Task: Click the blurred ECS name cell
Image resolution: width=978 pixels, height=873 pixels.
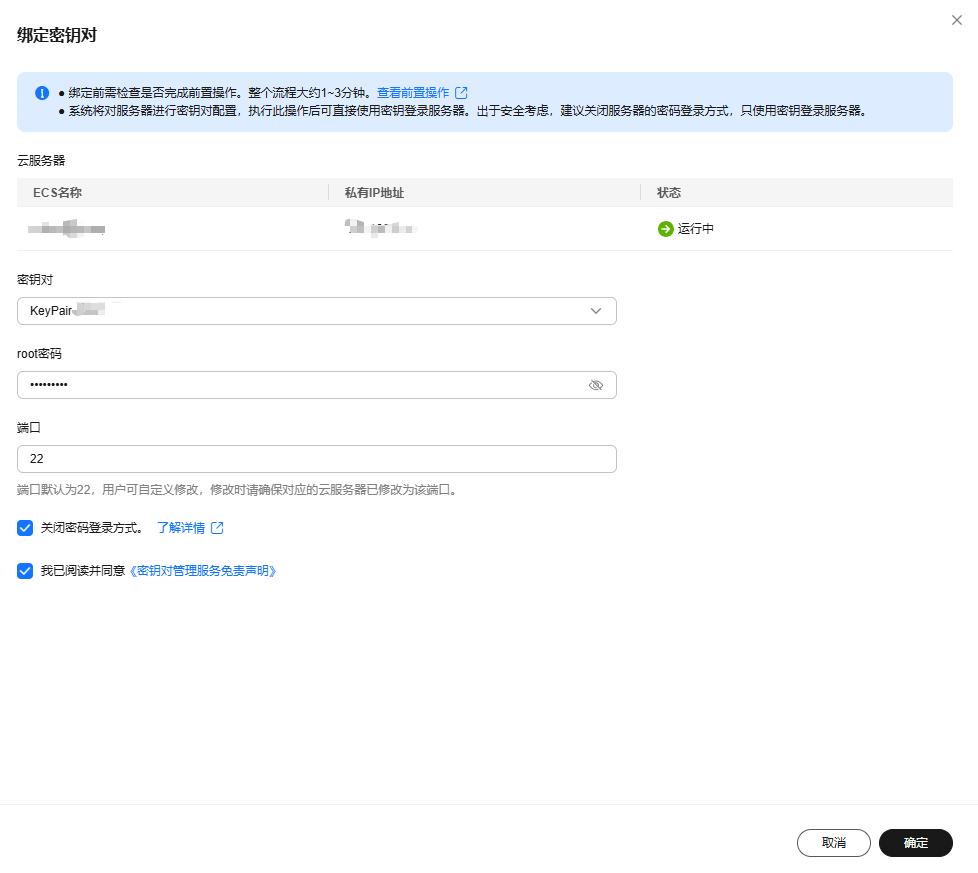Action: tap(66, 229)
